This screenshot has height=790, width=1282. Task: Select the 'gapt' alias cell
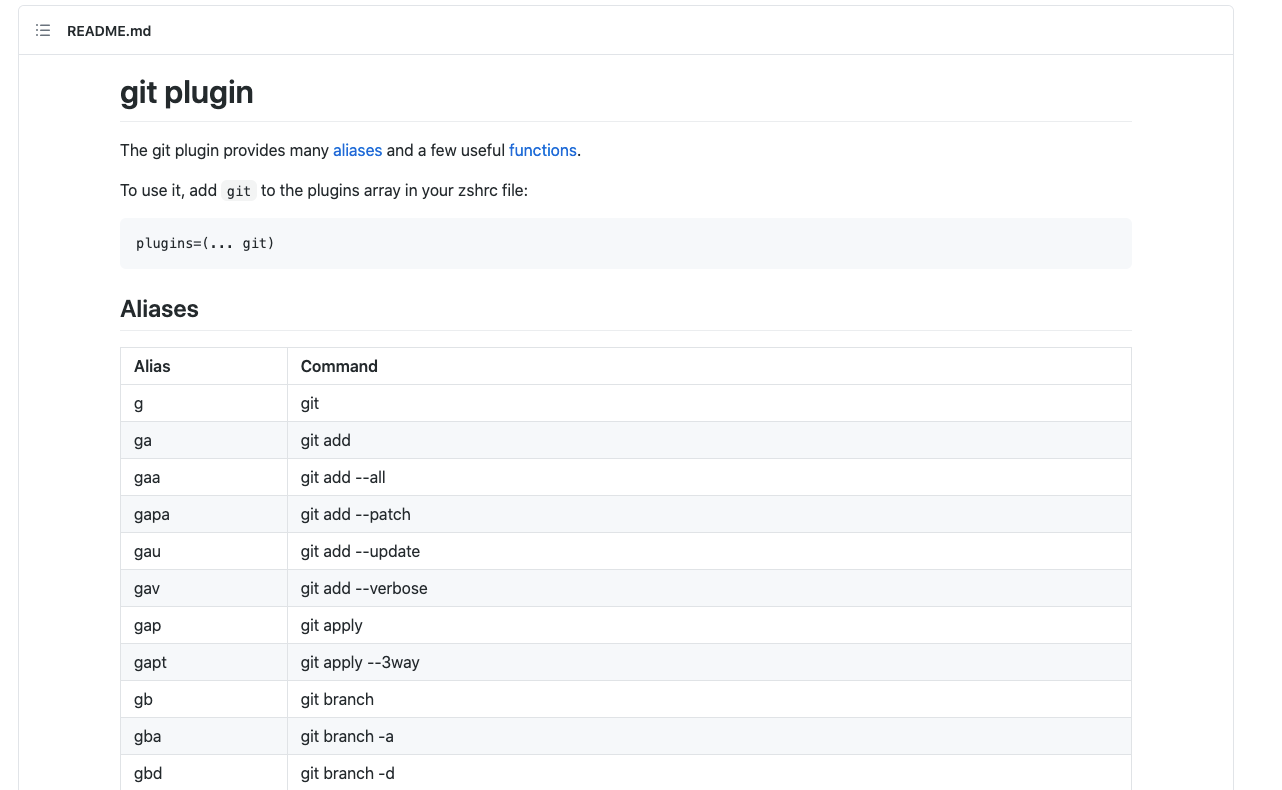204,662
